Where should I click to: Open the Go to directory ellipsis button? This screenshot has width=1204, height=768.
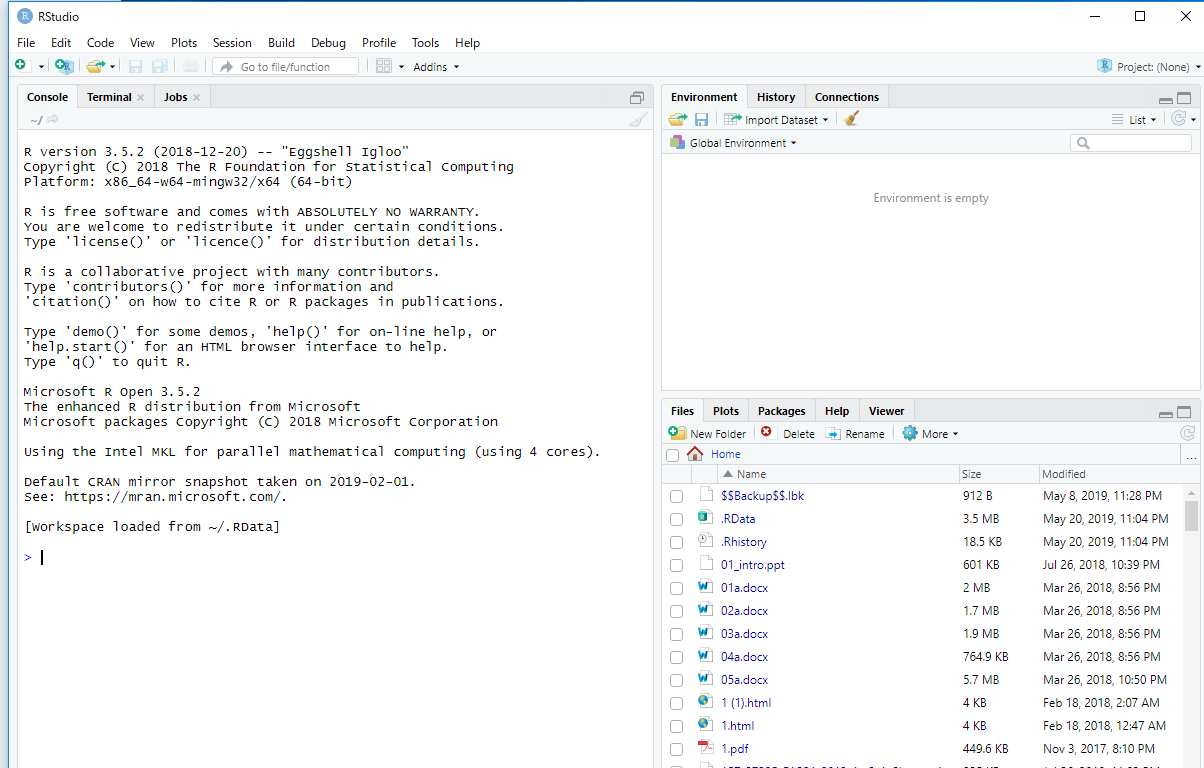pos(1190,455)
